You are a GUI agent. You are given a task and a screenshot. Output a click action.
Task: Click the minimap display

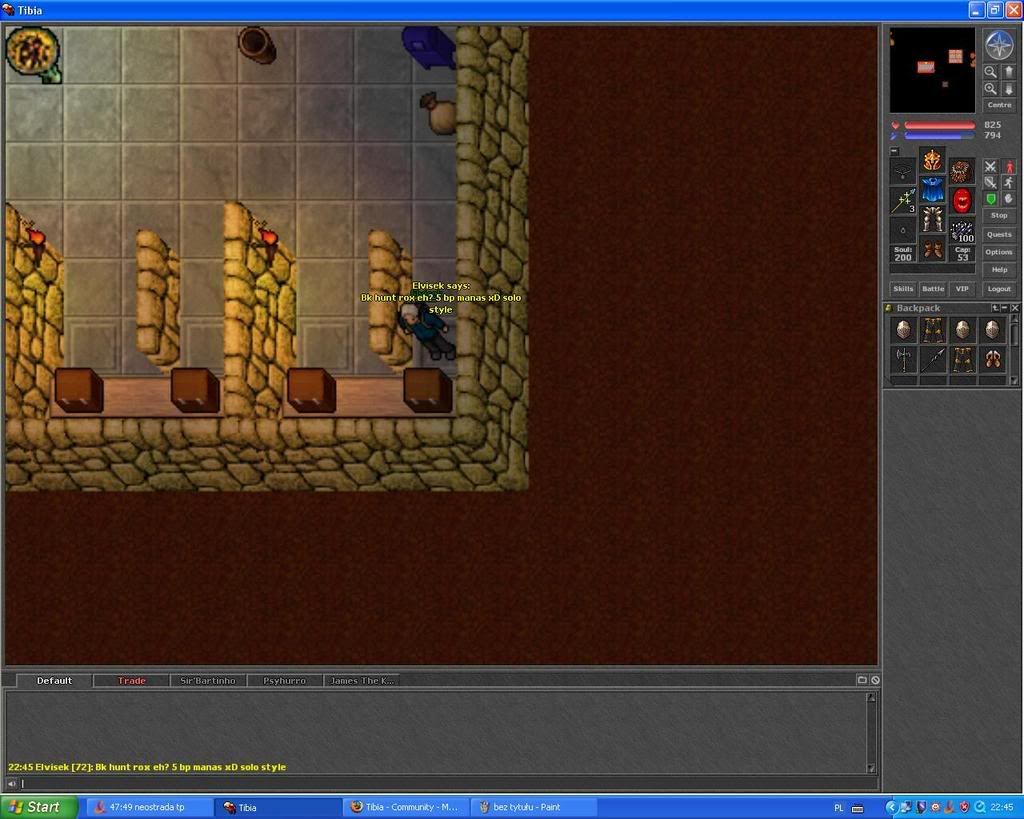coord(933,70)
